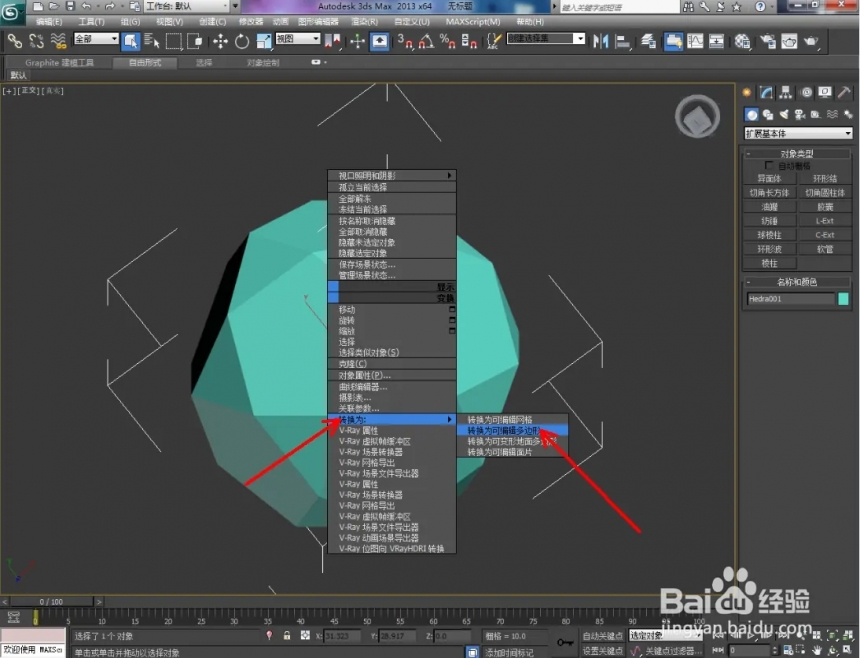Click the Rectangular Selection Region icon
Image resolution: width=860 pixels, height=658 pixels.
(174, 41)
